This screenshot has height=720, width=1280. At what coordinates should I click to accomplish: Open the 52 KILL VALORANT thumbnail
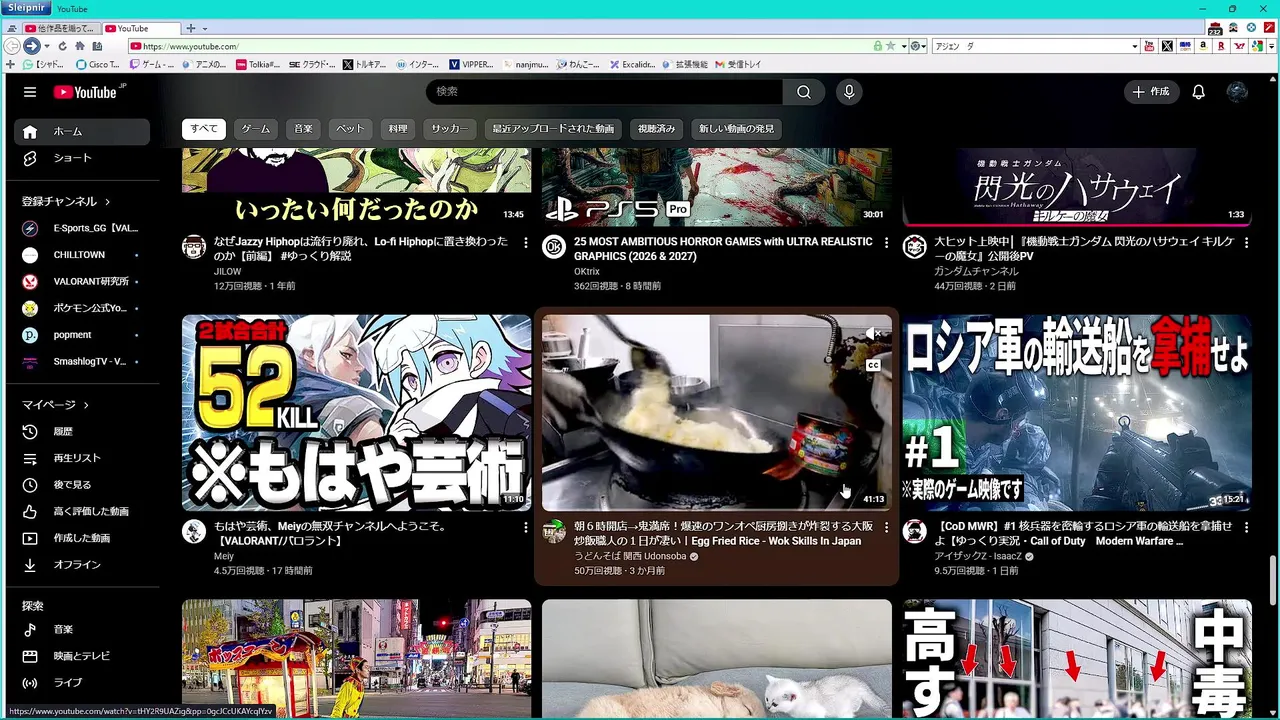pyautogui.click(x=357, y=413)
